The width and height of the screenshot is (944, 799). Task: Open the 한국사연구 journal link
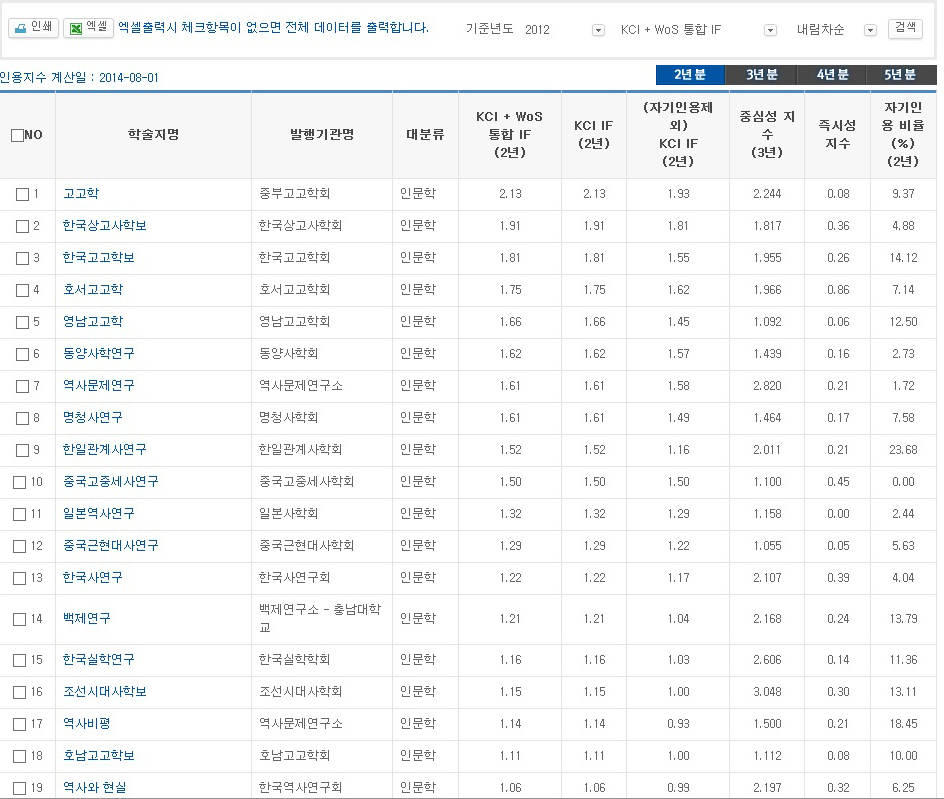(x=93, y=577)
